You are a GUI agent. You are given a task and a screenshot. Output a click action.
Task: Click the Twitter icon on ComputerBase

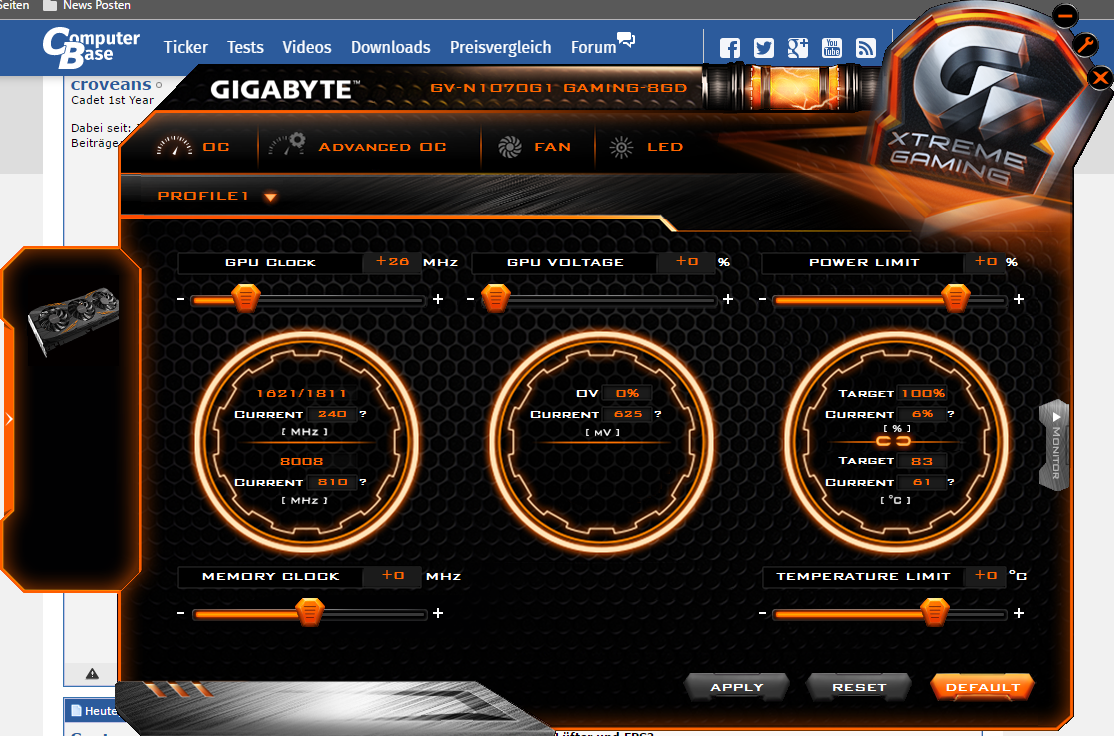[x=764, y=48]
